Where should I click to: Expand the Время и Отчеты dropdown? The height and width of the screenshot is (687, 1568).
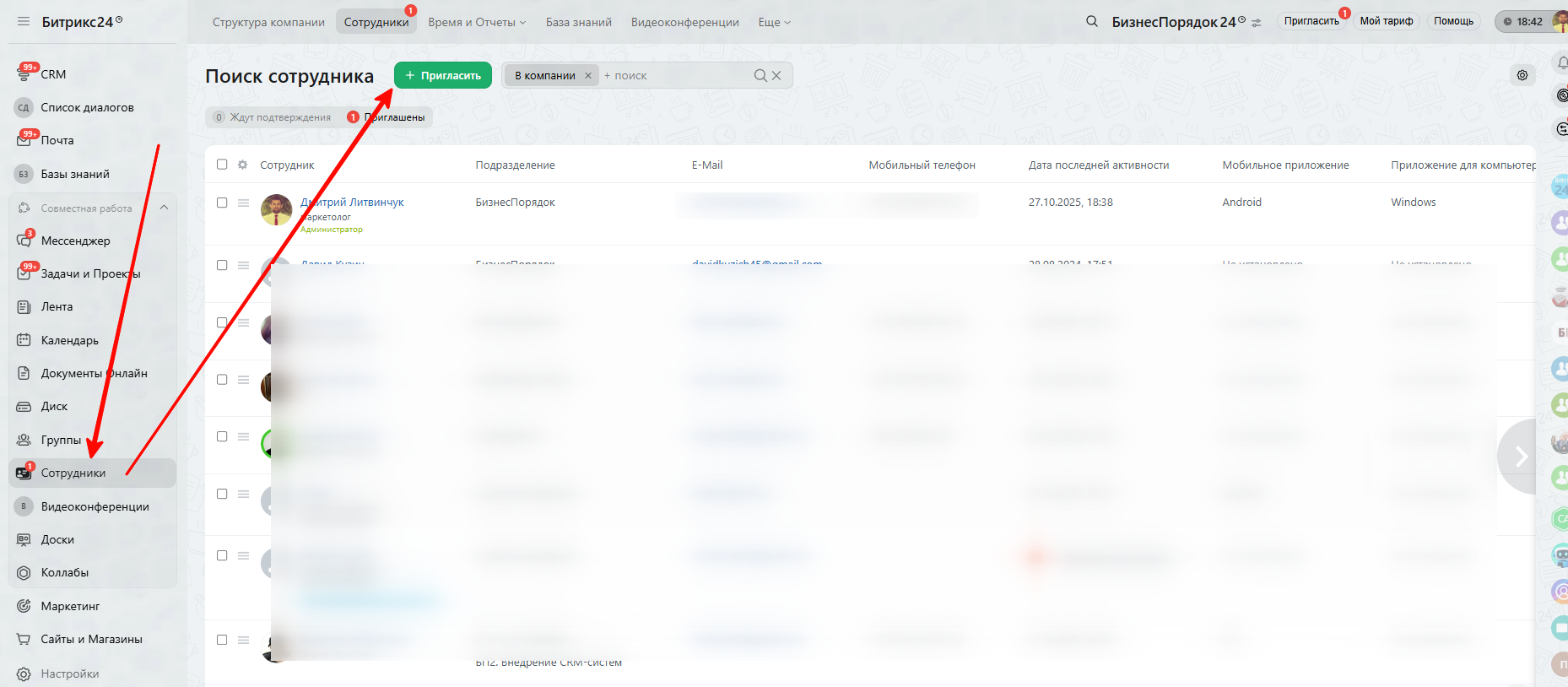point(476,22)
